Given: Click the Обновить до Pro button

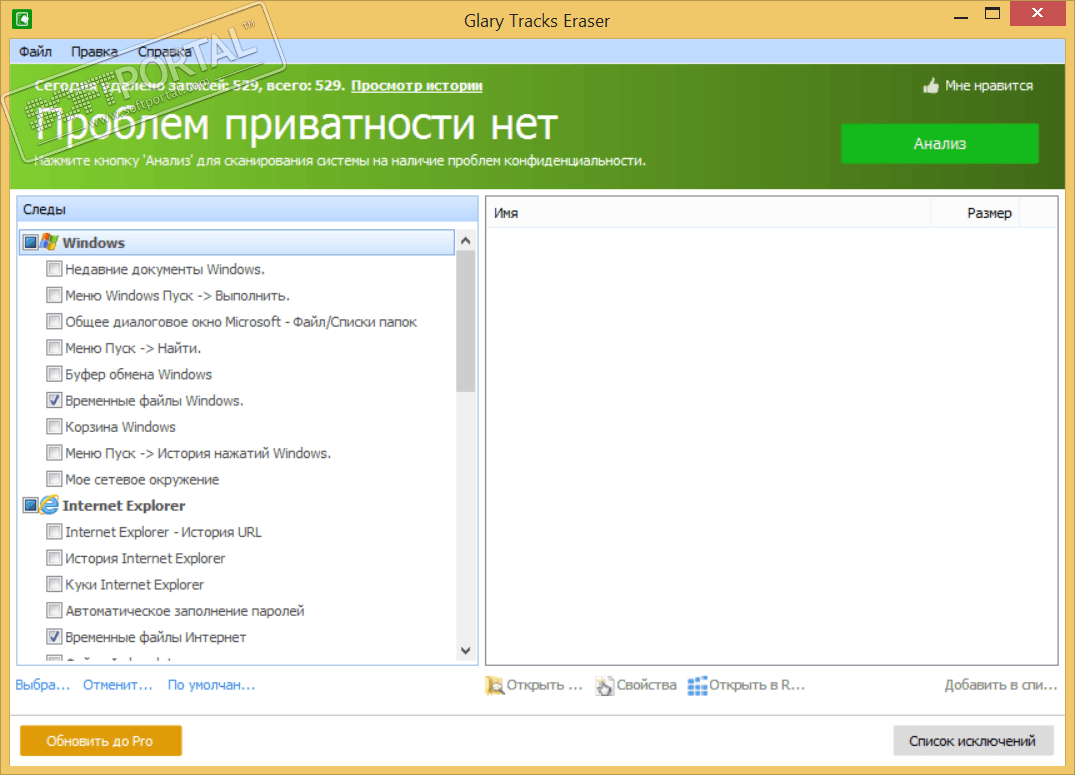Looking at the screenshot, I should click(x=100, y=741).
